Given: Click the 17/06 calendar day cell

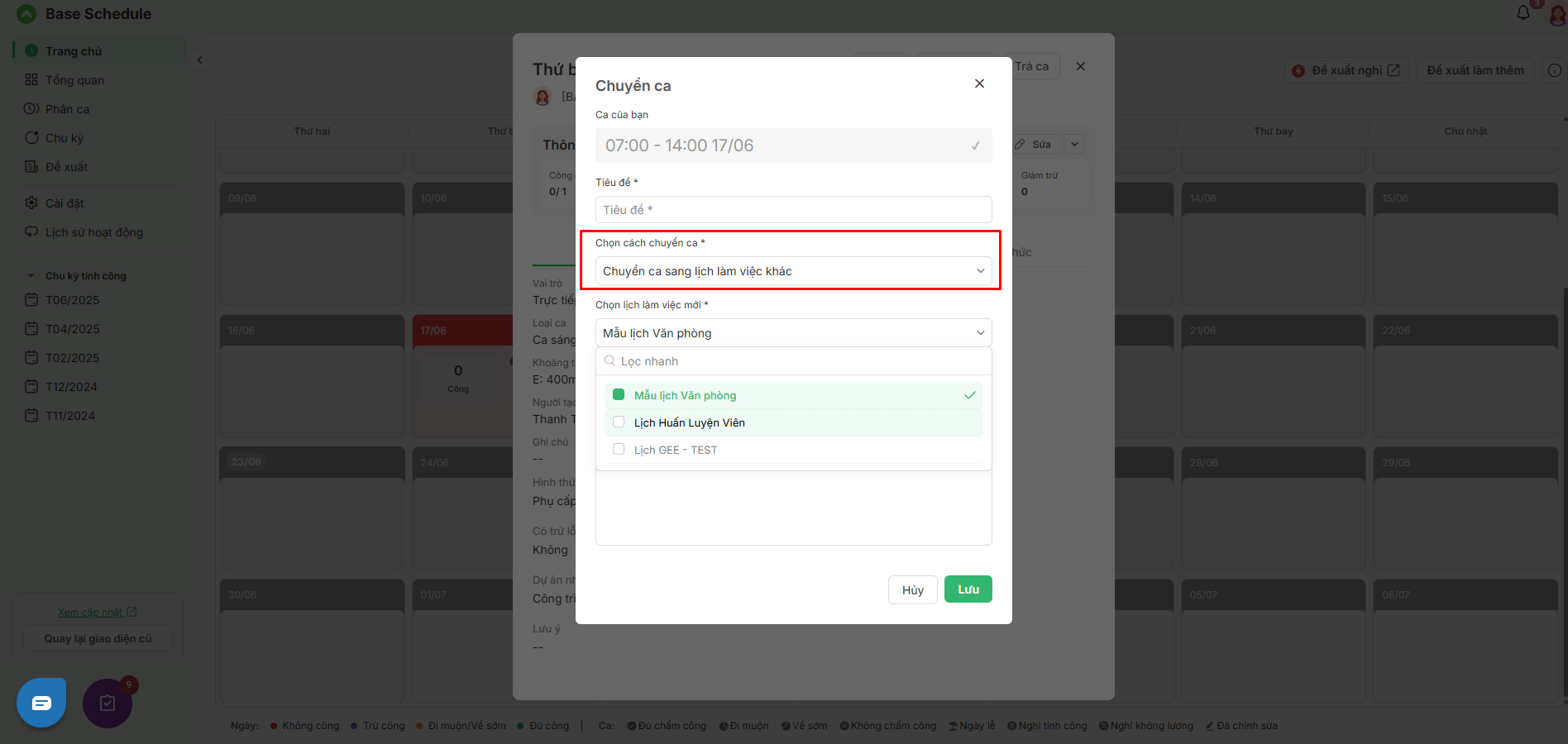Looking at the screenshot, I should pyautogui.click(x=462, y=376).
